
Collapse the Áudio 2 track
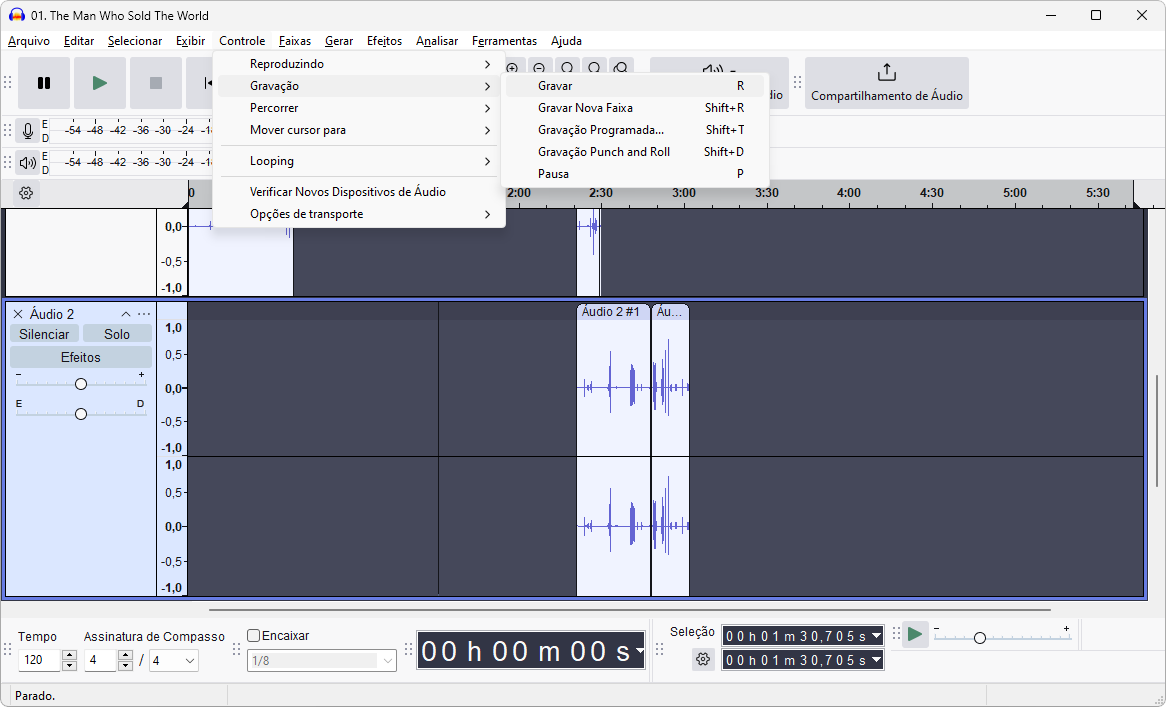tap(126, 314)
